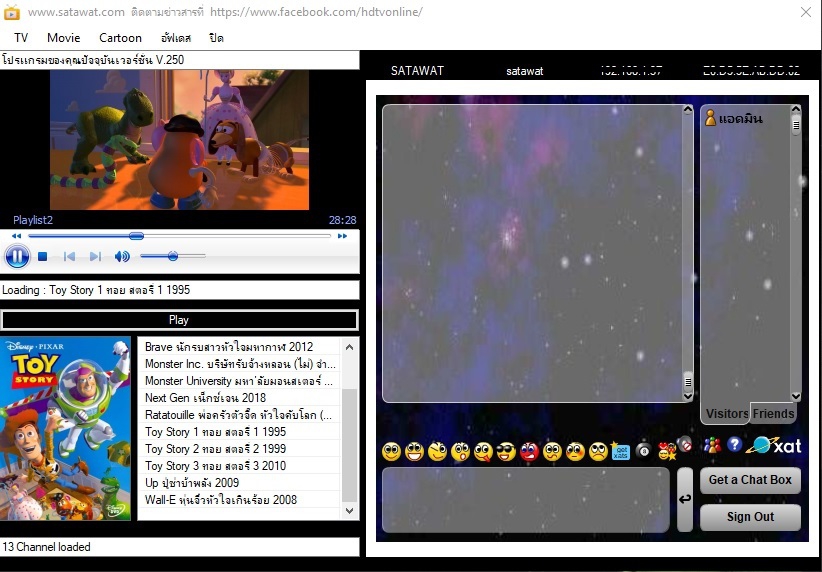Click the rewind arrows beside the seek bar
The height and width of the screenshot is (572, 822).
point(16,236)
